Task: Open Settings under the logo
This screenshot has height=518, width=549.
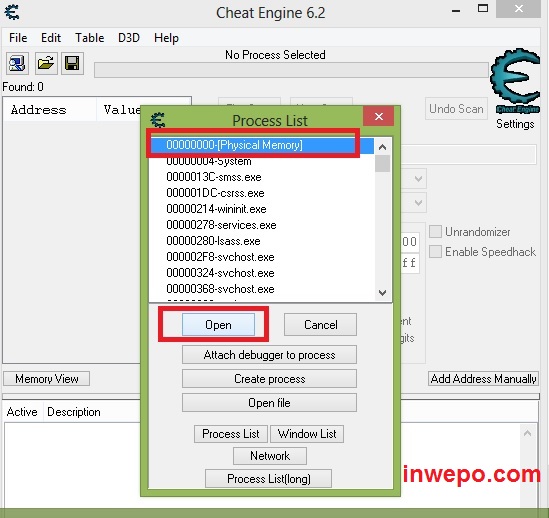Action: (515, 124)
